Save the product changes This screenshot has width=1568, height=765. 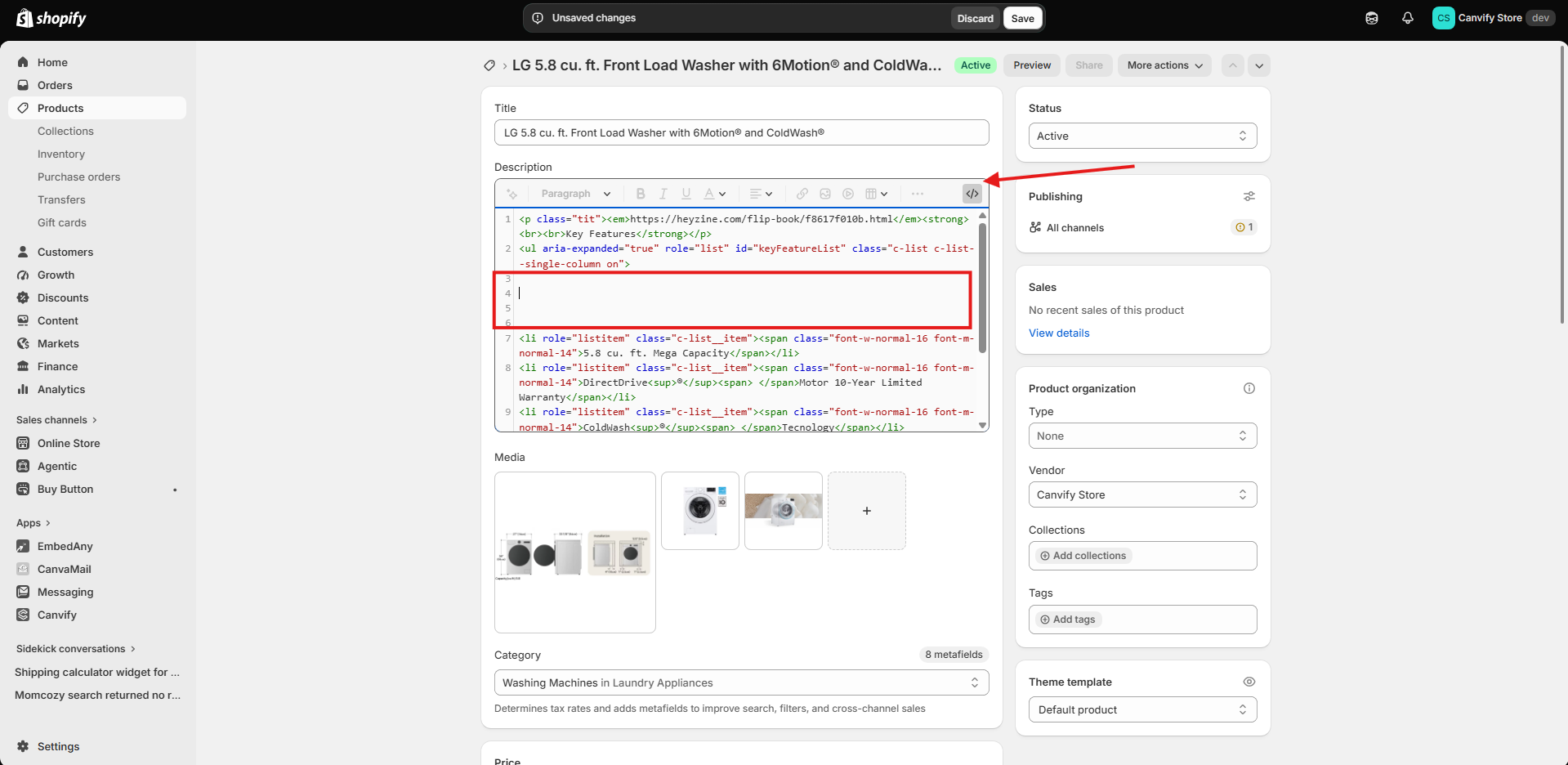(1023, 18)
